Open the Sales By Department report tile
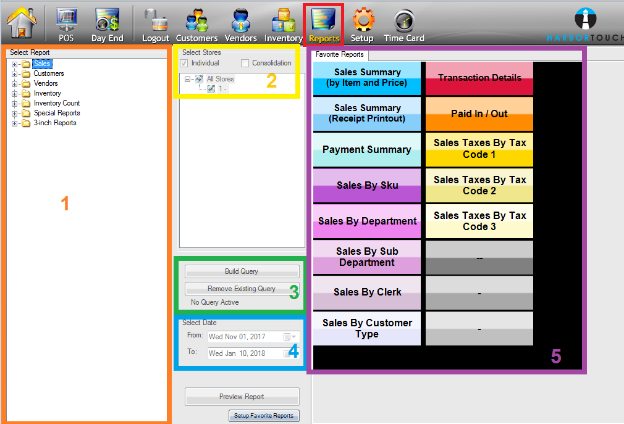This screenshot has height=424, width=624. click(x=367, y=220)
